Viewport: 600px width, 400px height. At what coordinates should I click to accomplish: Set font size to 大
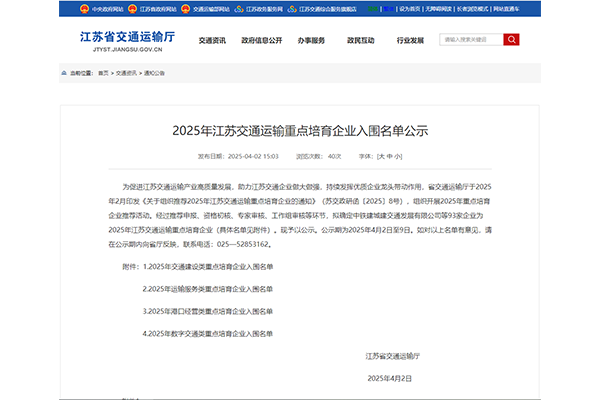tap(381, 156)
